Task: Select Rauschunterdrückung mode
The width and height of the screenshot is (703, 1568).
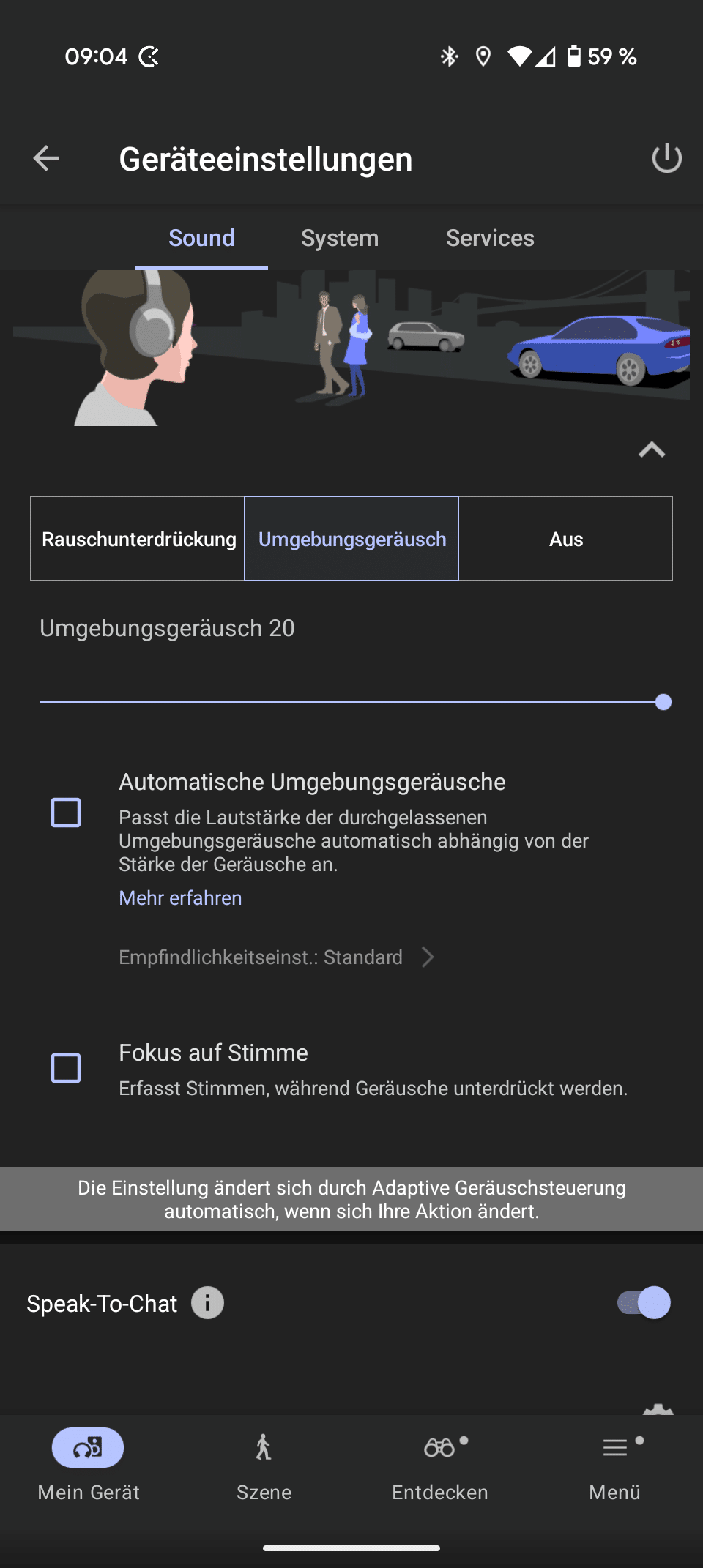Action: pos(138,539)
